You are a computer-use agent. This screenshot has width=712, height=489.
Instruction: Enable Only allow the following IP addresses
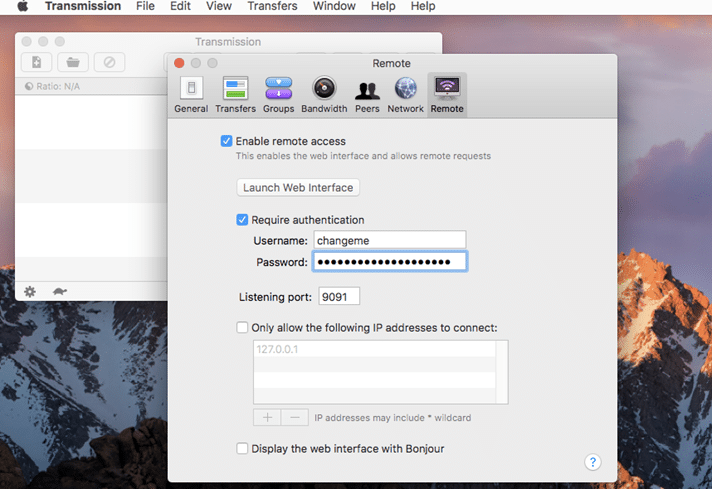[242, 327]
